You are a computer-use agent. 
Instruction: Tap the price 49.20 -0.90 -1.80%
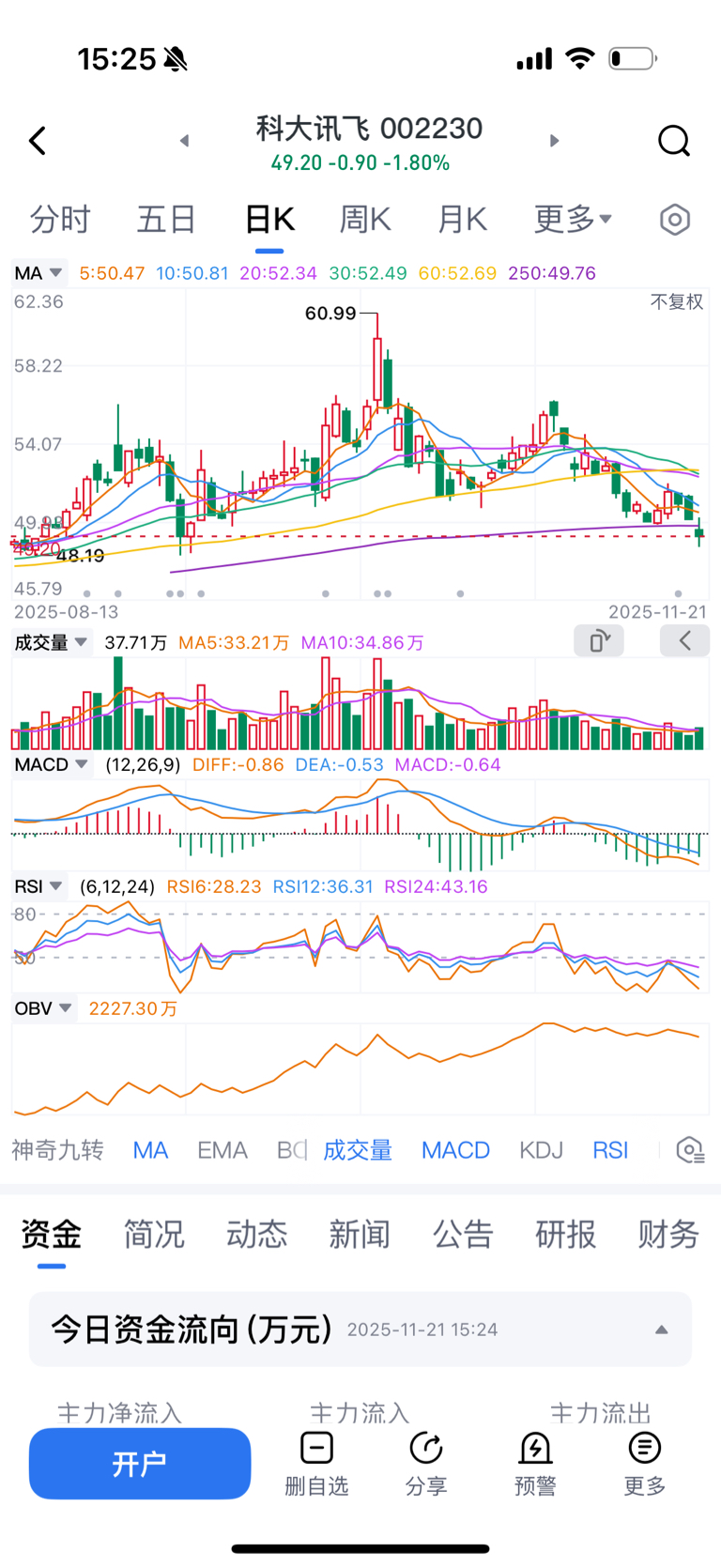[x=360, y=163]
